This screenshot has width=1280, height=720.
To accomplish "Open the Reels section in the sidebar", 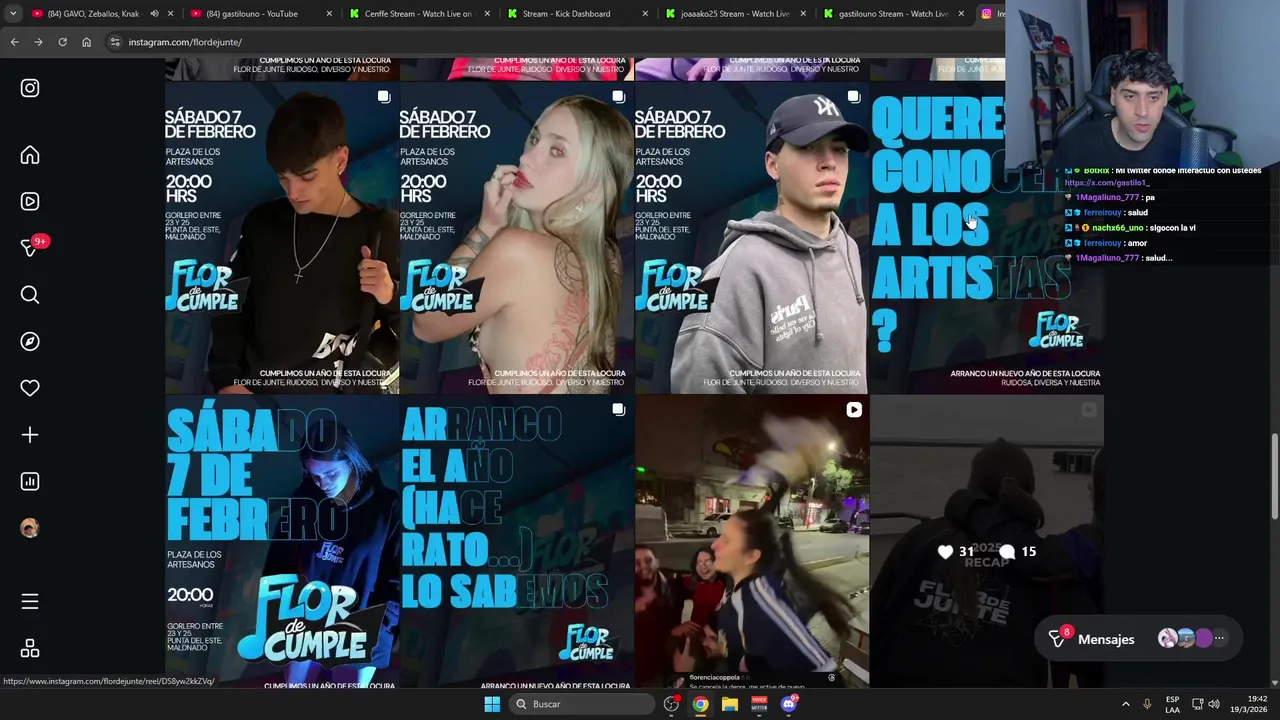I will 30,201.
